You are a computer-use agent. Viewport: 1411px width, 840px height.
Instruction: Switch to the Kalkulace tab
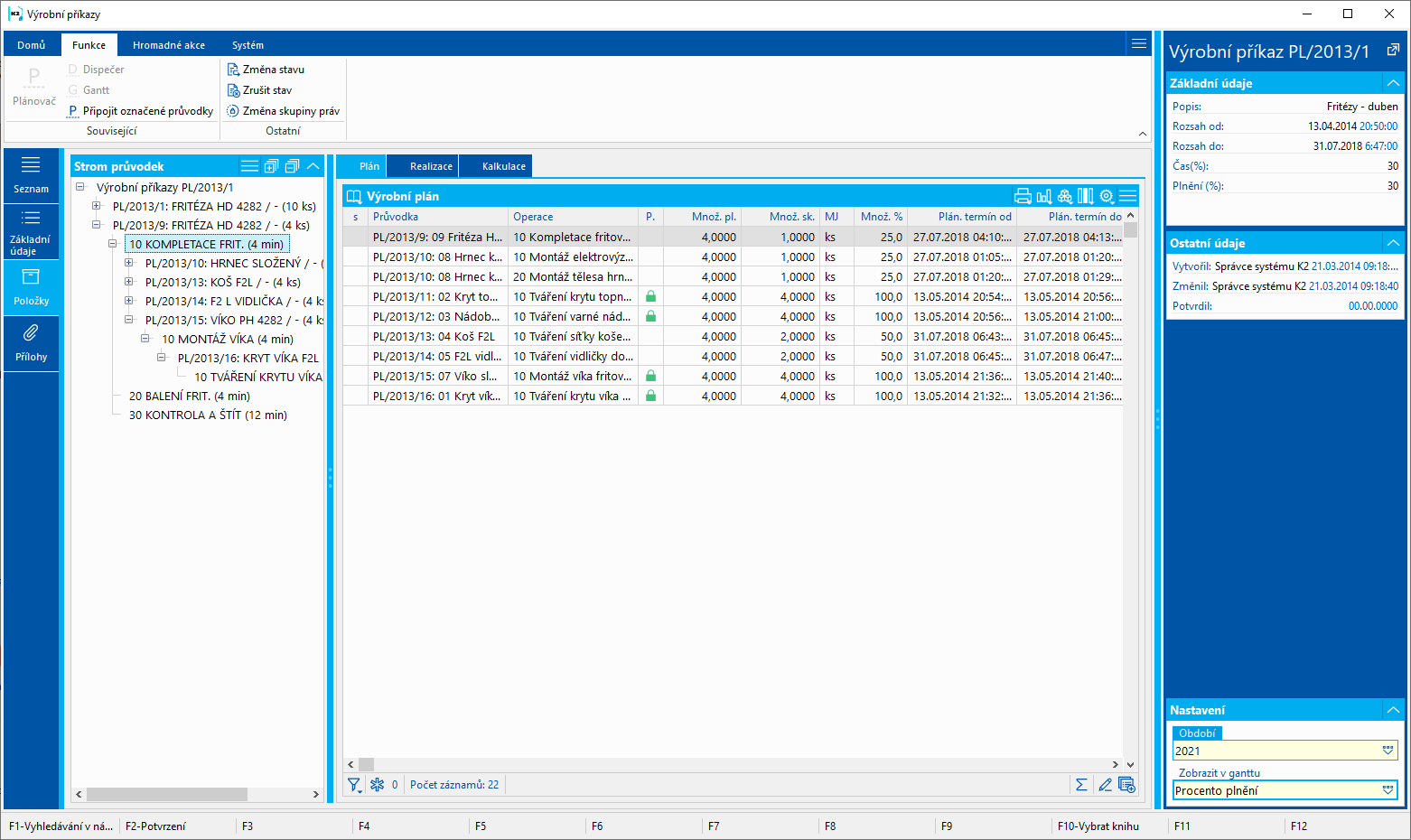pos(496,166)
